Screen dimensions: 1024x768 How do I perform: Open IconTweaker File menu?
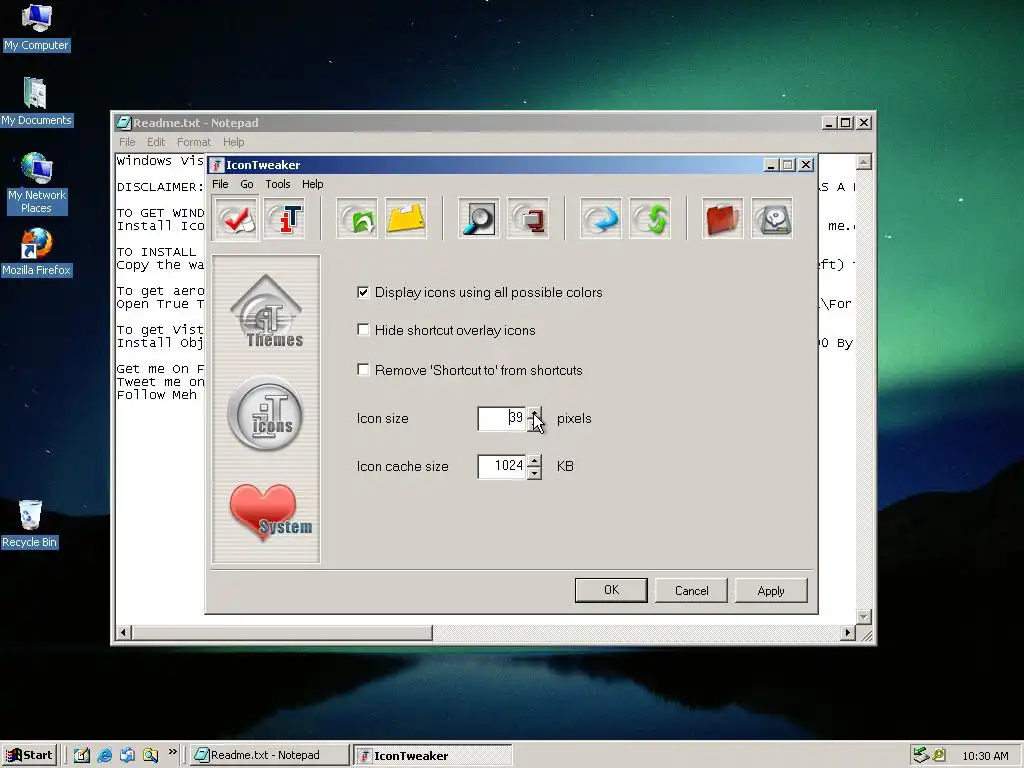pos(220,184)
